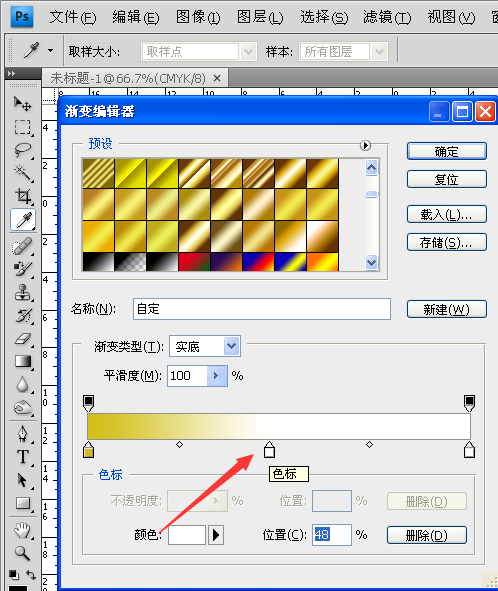Select the Rectangle shape tool
This screenshot has width=498, height=591.
(x=23, y=503)
